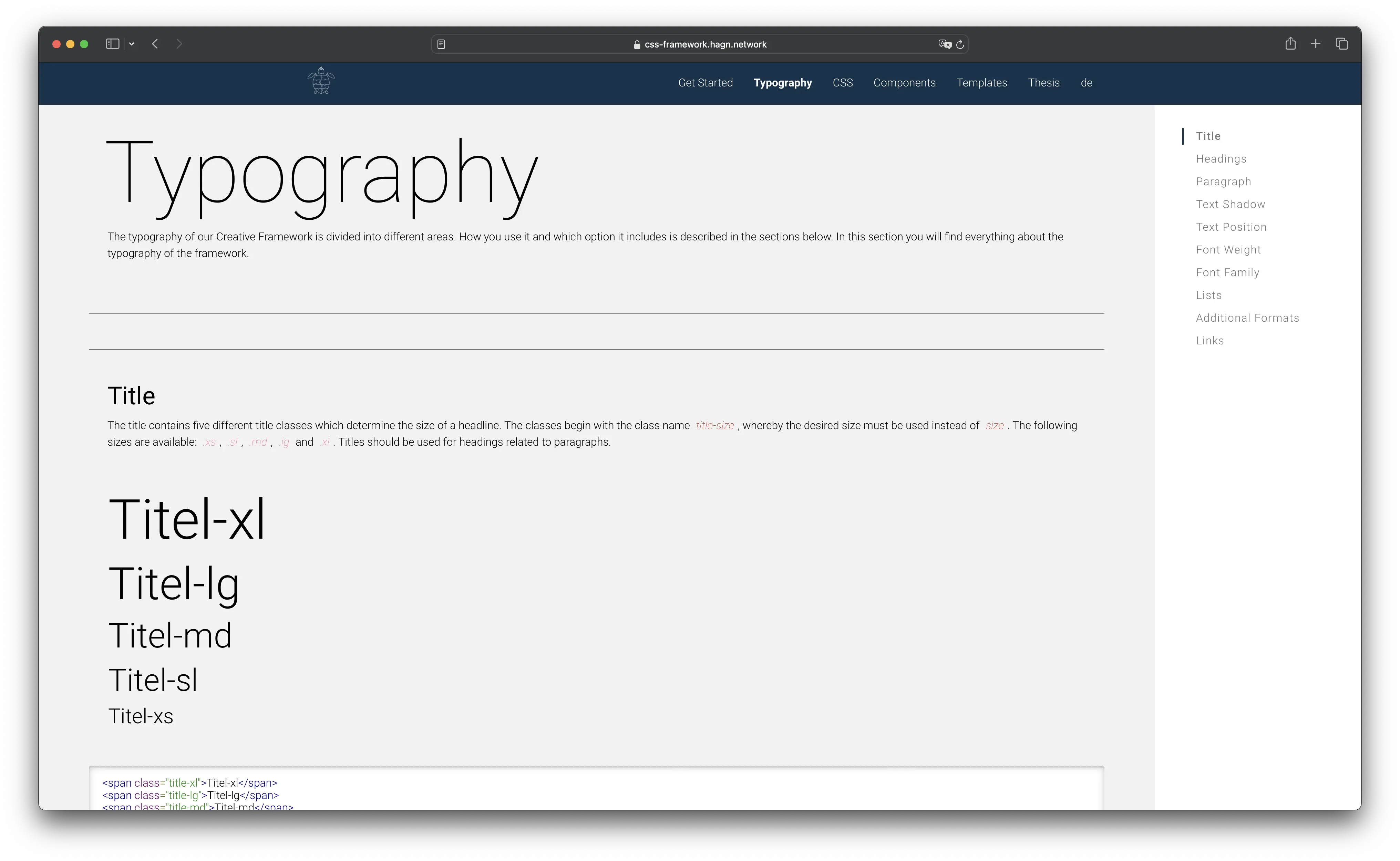This screenshot has width=1400, height=861.
Task: Click the forward navigation arrow
Action: [179, 44]
